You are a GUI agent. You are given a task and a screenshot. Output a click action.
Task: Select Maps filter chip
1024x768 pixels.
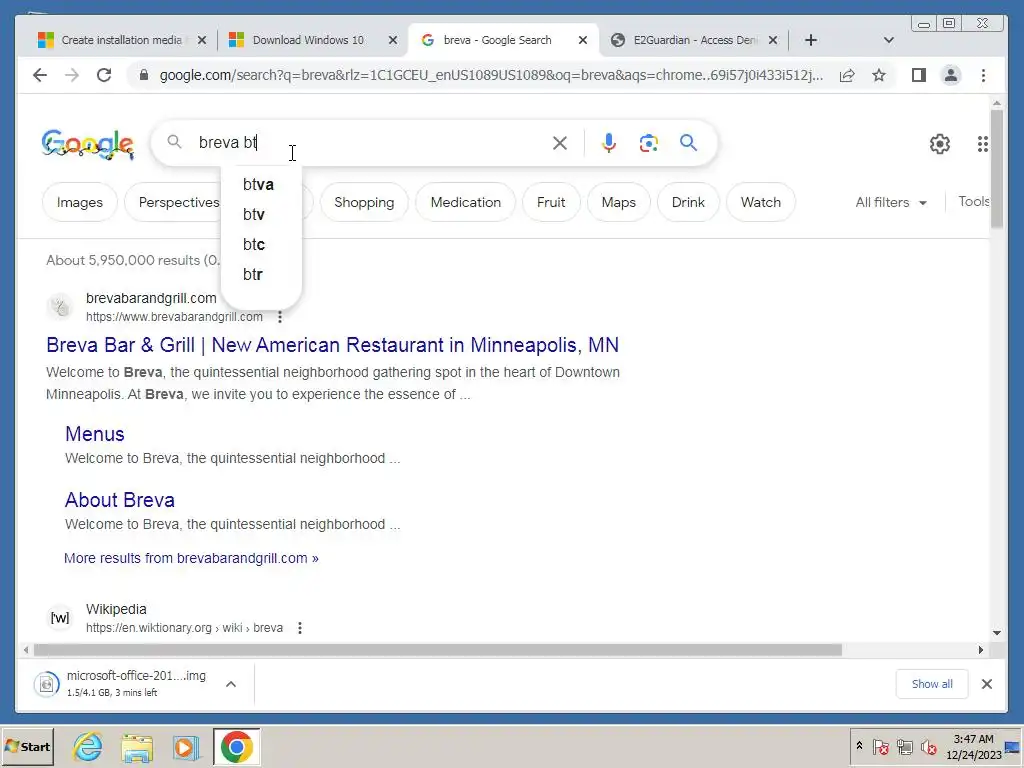point(618,202)
